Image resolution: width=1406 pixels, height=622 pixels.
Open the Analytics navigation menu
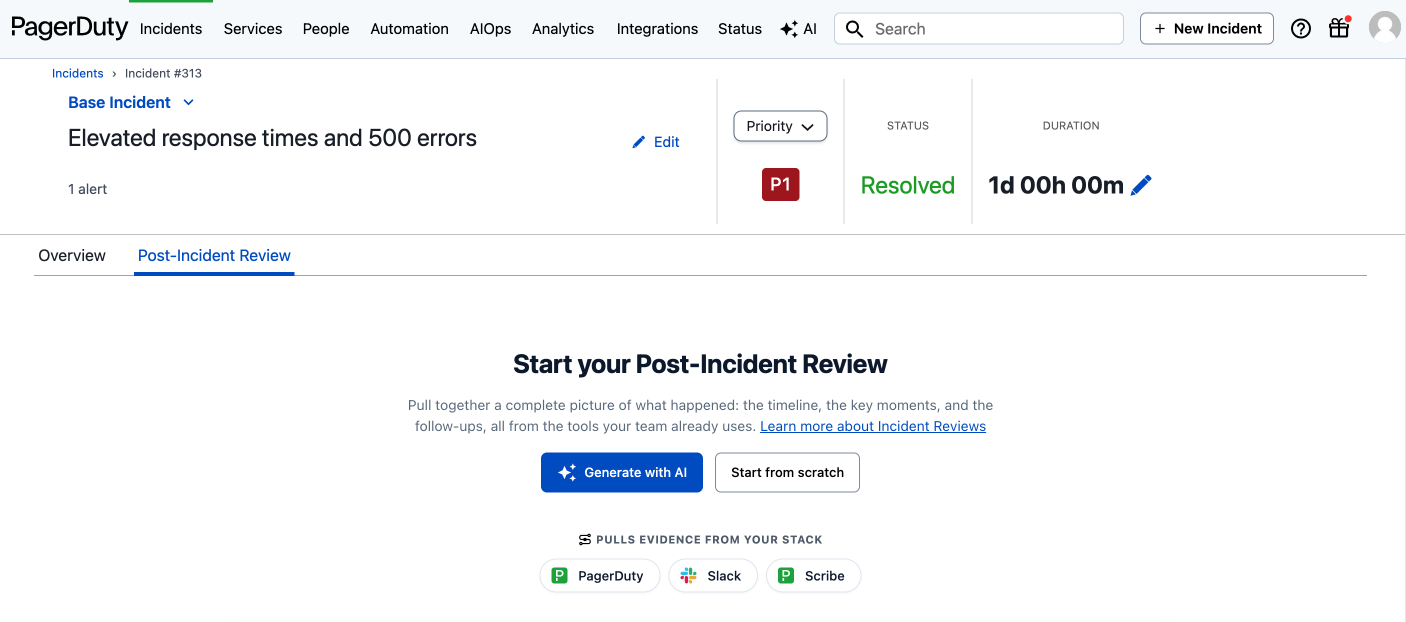[563, 29]
